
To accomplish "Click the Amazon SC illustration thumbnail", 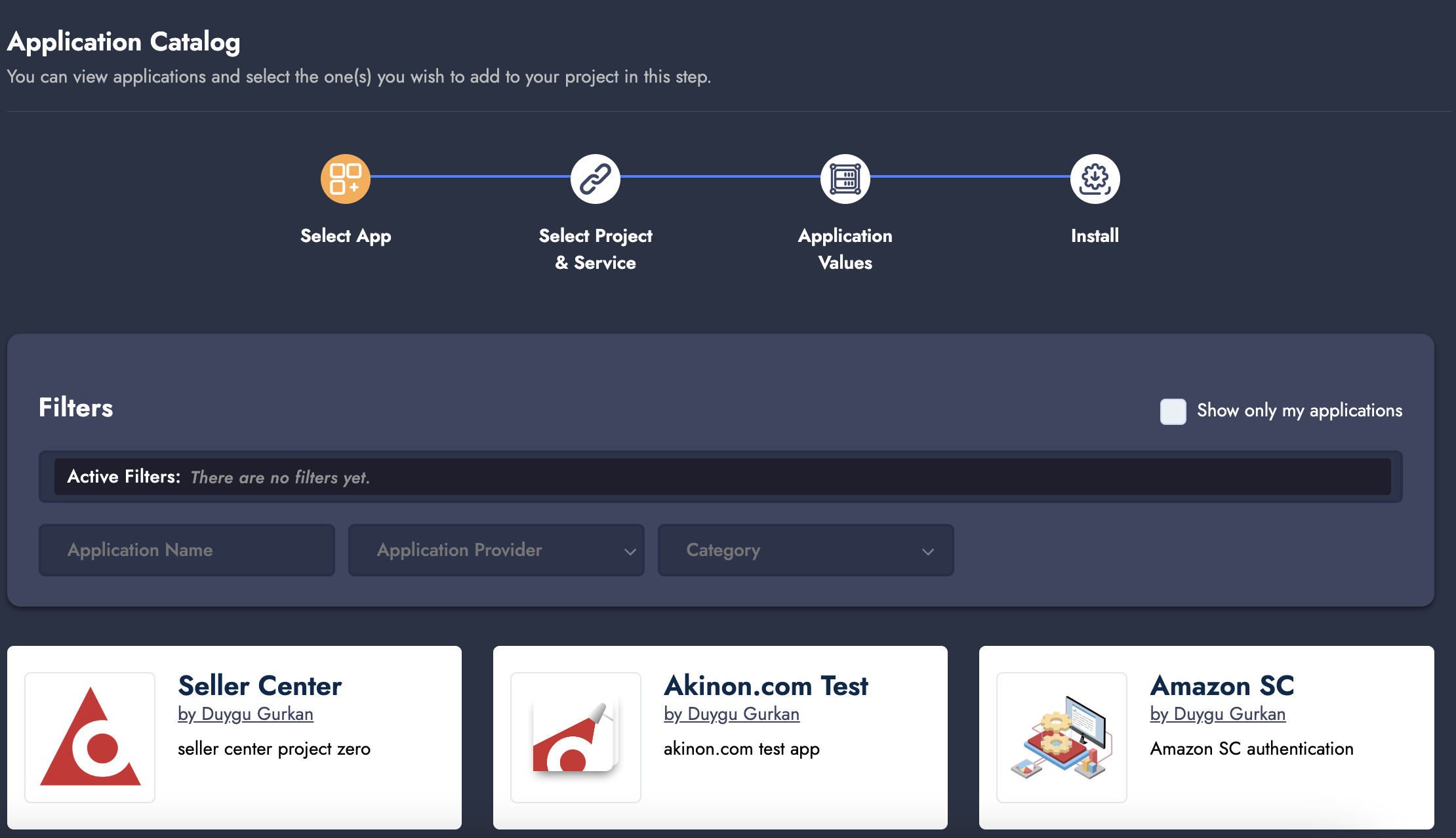I will click(x=1062, y=738).
